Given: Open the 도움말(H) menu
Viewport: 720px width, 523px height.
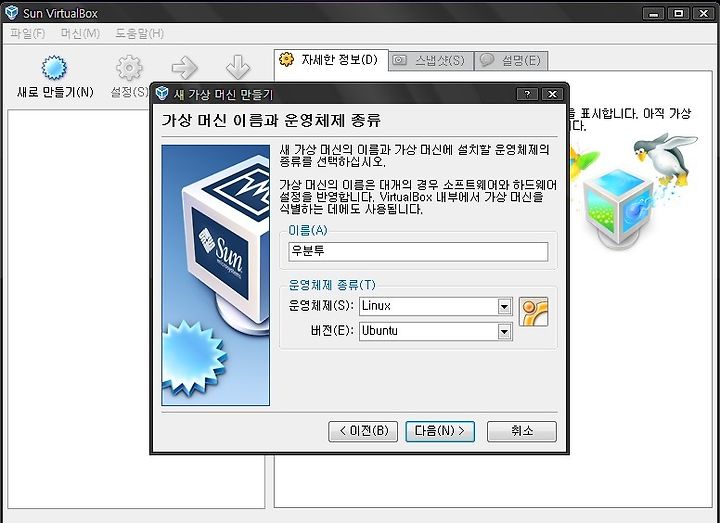Looking at the screenshot, I should pos(139,34).
